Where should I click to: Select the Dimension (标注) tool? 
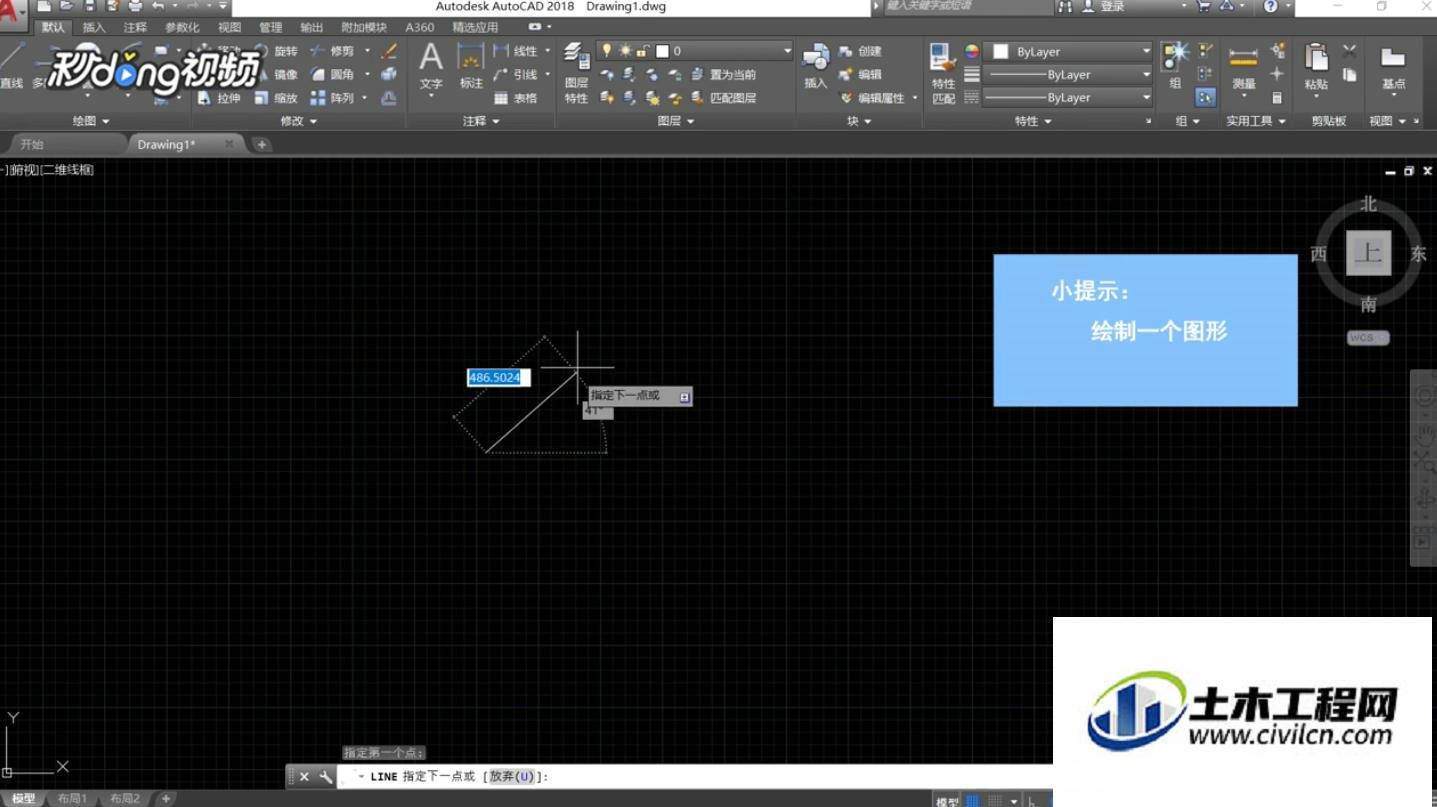(471, 67)
